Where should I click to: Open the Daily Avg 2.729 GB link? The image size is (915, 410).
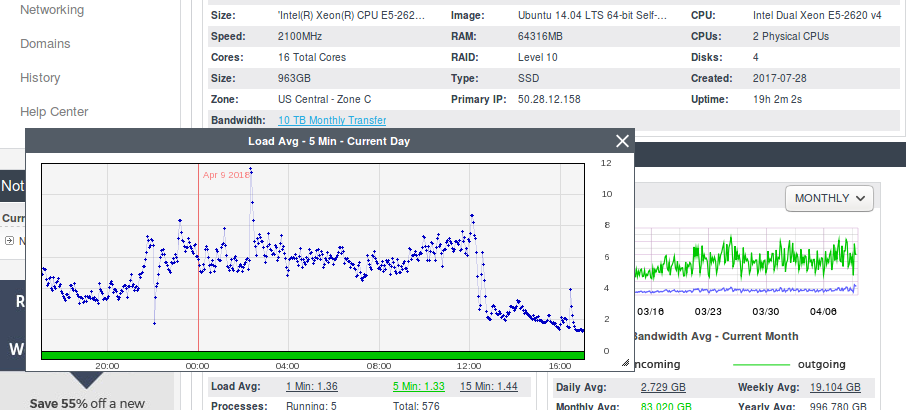pos(664,387)
